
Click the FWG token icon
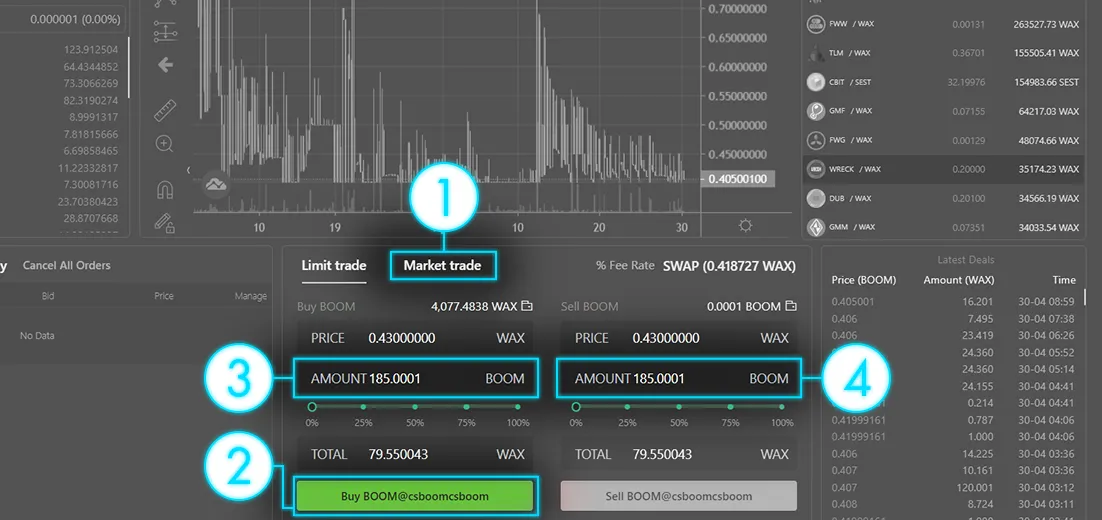tap(815, 140)
